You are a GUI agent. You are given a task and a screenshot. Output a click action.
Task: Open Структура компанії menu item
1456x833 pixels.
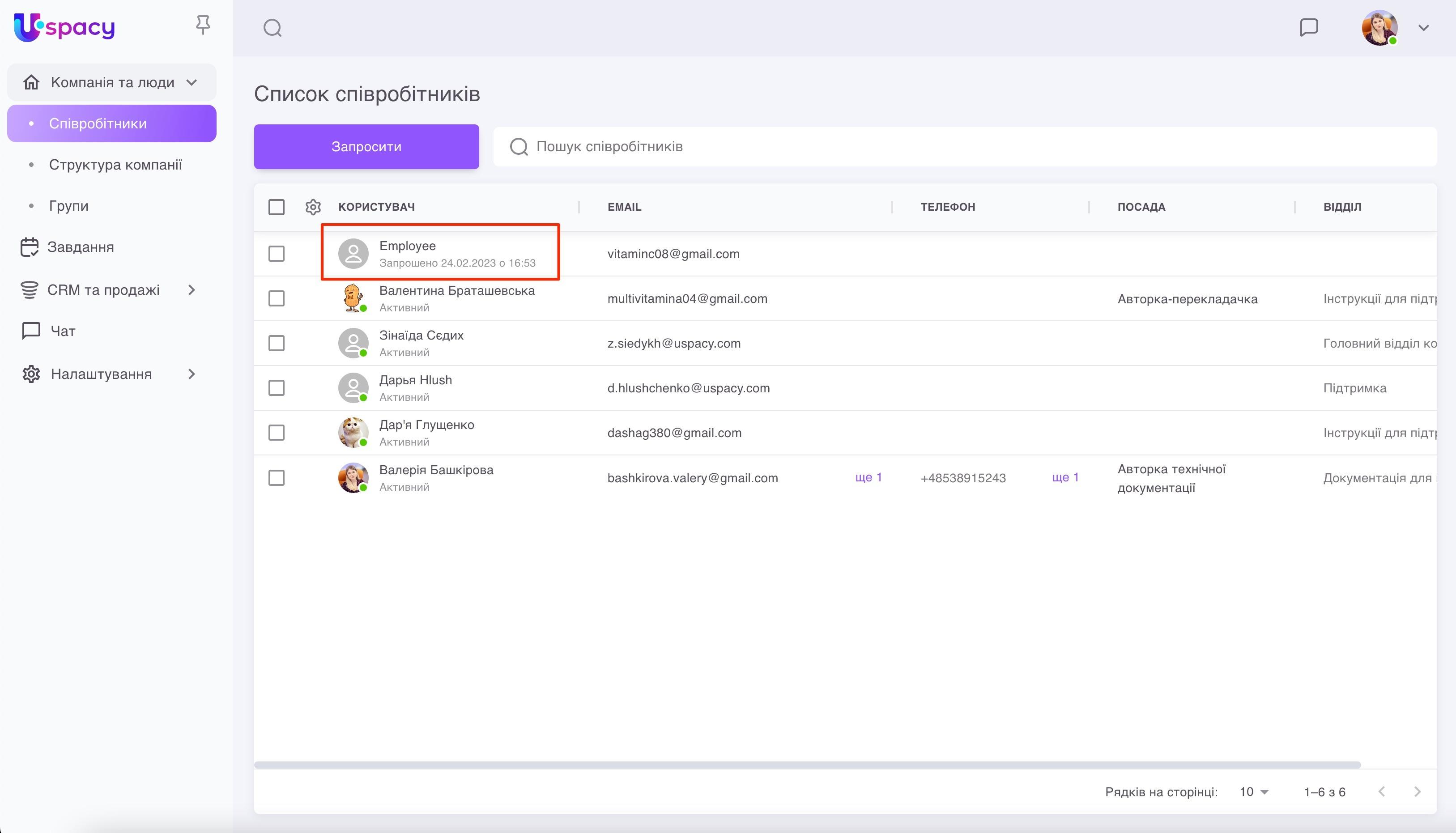point(115,165)
